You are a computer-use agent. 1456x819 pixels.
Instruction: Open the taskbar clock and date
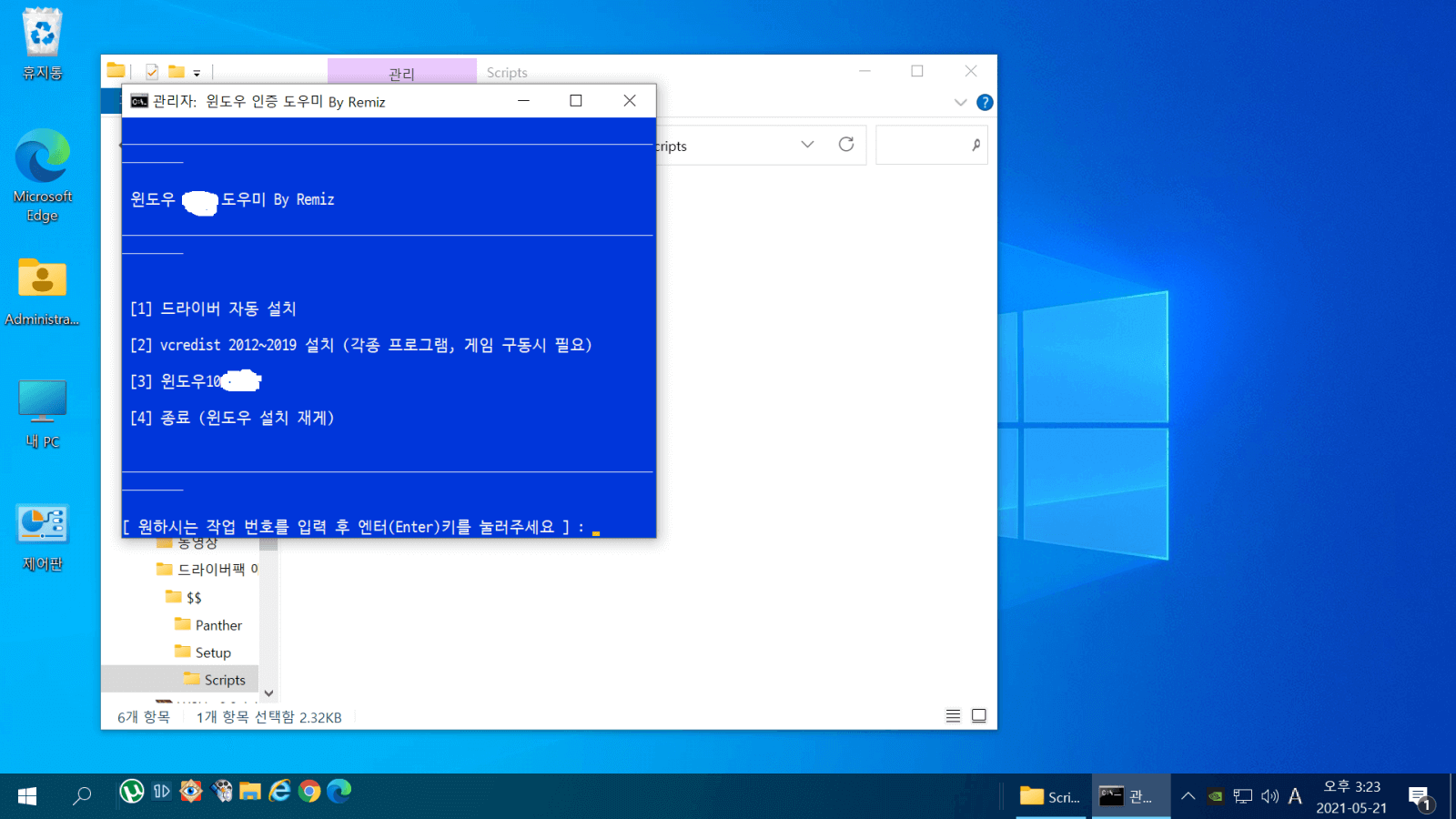point(1351,797)
